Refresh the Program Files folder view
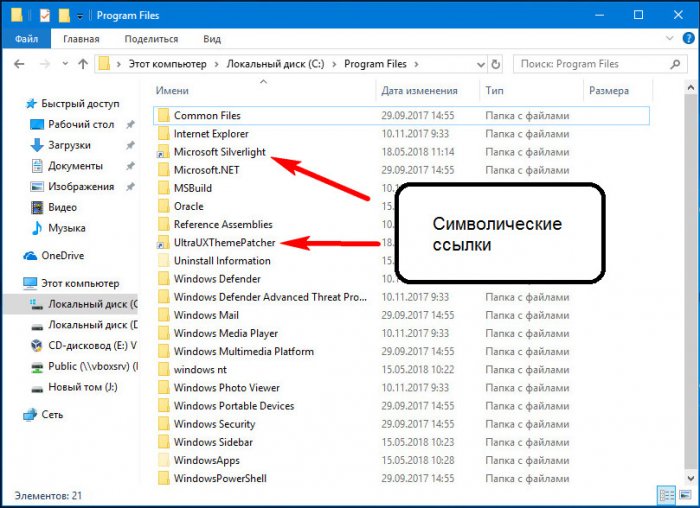 click(496, 64)
